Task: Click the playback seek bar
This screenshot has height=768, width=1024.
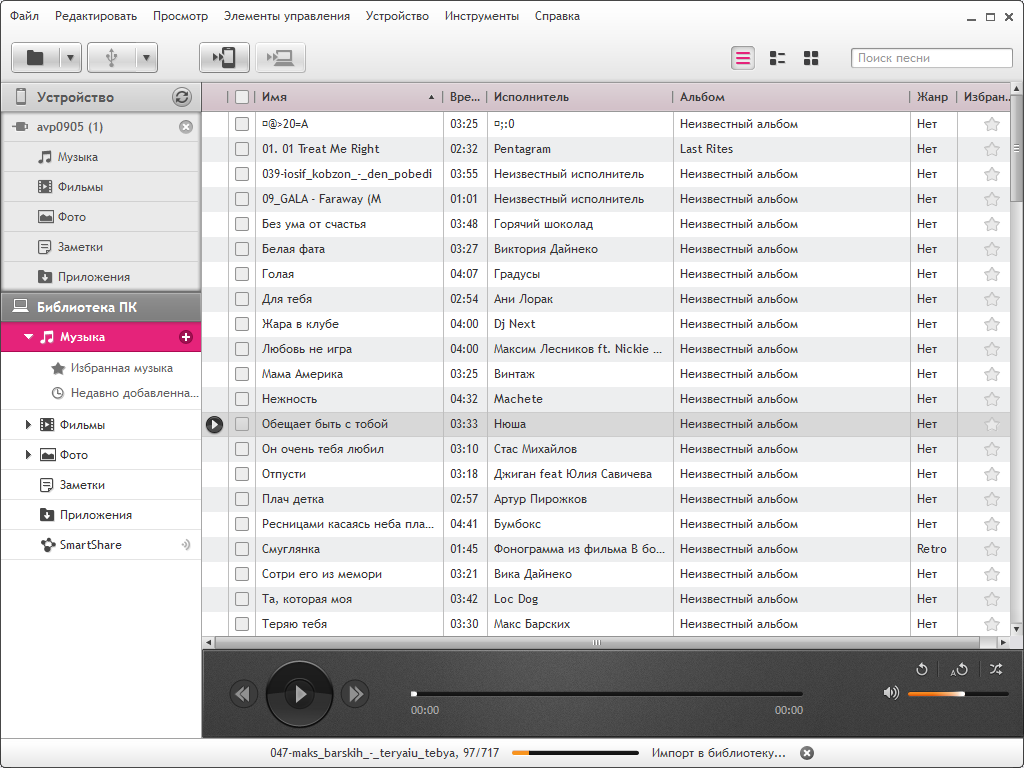Action: tap(607, 694)
